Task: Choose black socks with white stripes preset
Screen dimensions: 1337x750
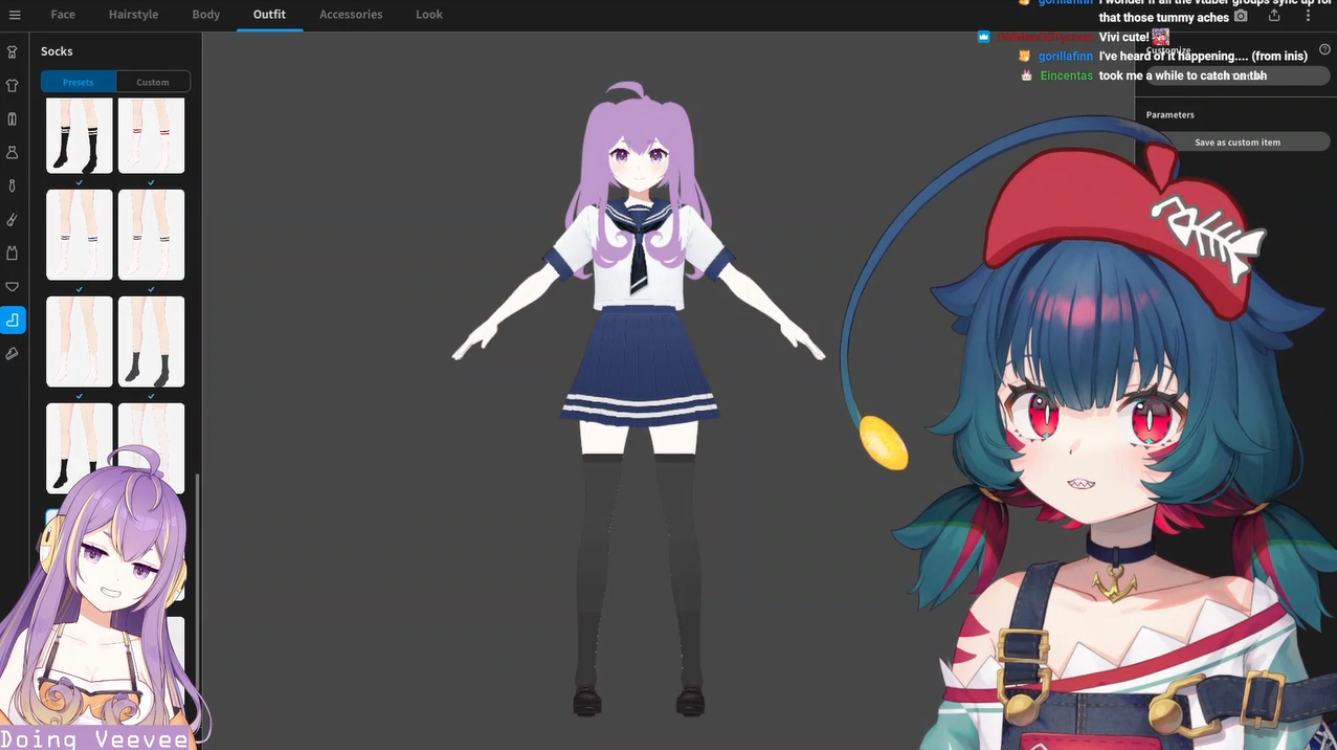Action: pos(79,135)
